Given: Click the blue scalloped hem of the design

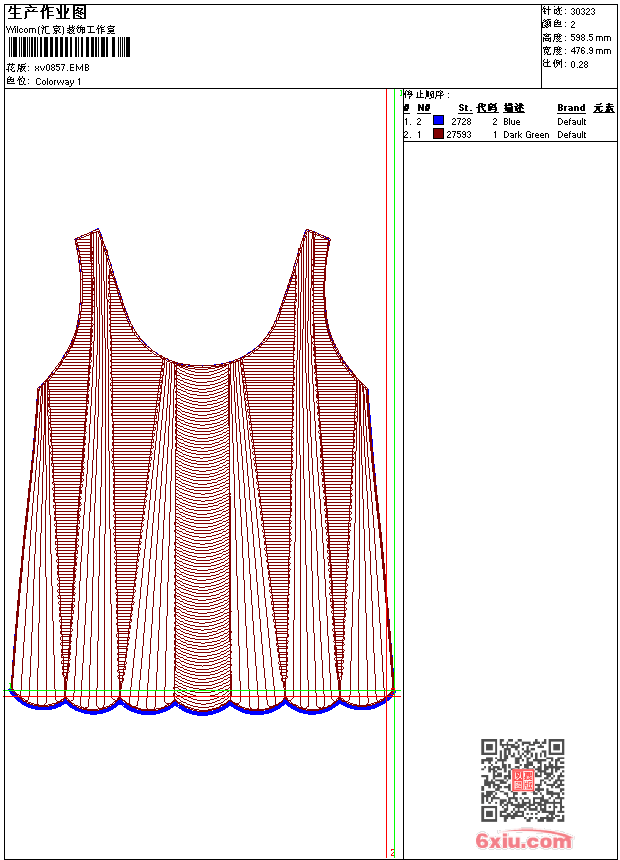Looking at the screenshot, I should click(203, 710).
